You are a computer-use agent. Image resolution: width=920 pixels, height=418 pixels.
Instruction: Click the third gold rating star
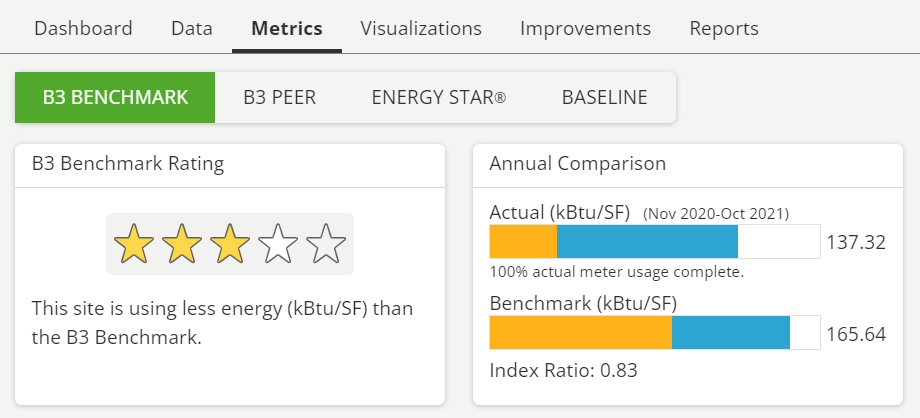point(230,244)
